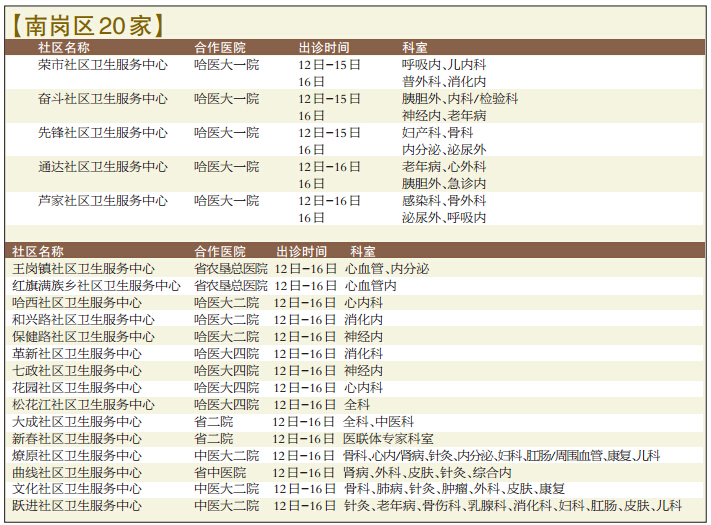This screenshot has width=711, height=525.
Task: Click 心血管内 department cell
Action: click(x=370, y=286)
